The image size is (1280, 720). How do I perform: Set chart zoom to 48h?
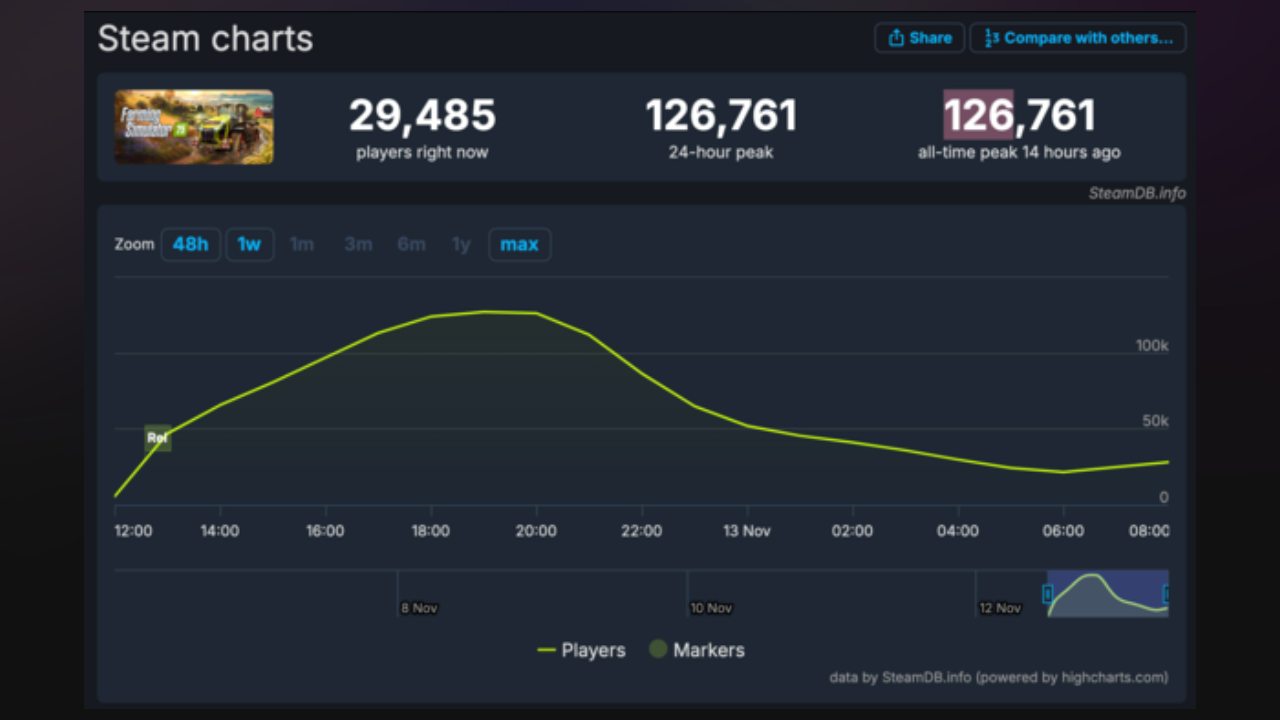coord(190,244)
